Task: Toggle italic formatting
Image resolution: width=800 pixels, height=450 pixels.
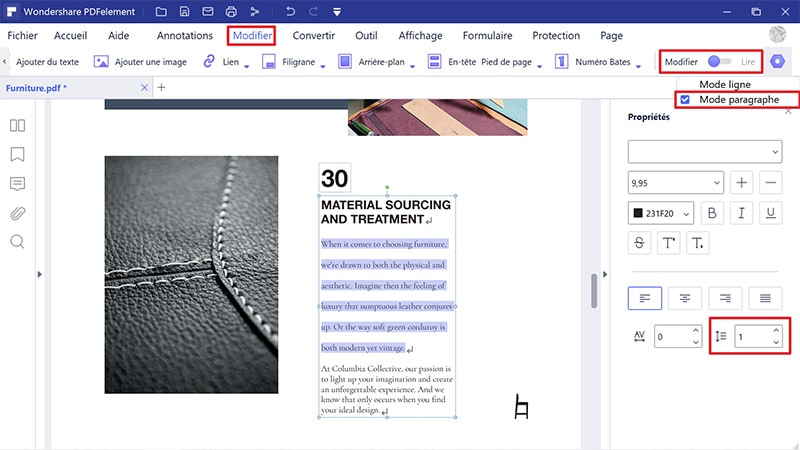Action: tap(741, 213)
